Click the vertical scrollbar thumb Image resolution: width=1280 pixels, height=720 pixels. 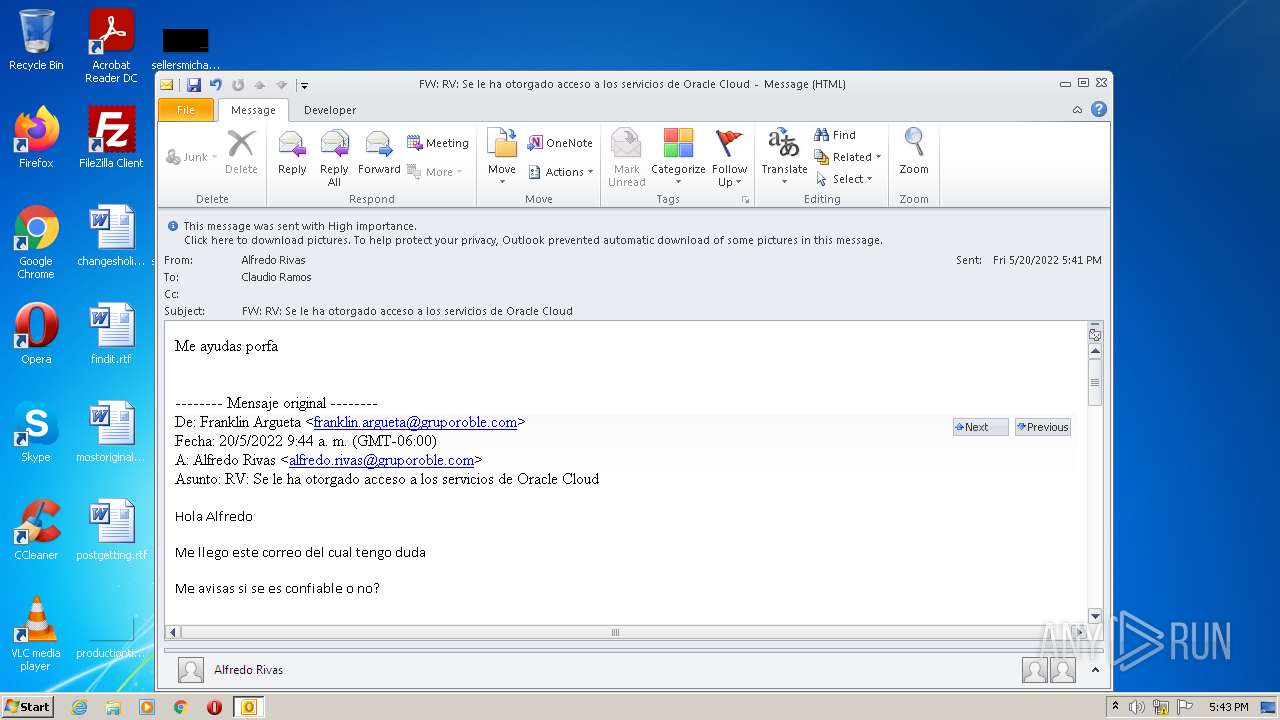[1095, 383]
